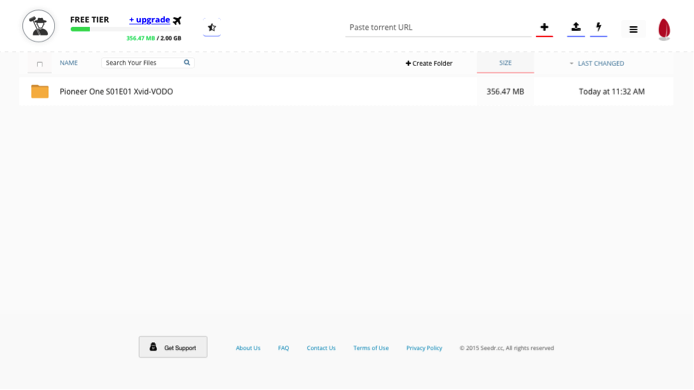The width and height of the screenshot is (694, 390).
Task: Click the red seed icon
Action: (664, 29)
